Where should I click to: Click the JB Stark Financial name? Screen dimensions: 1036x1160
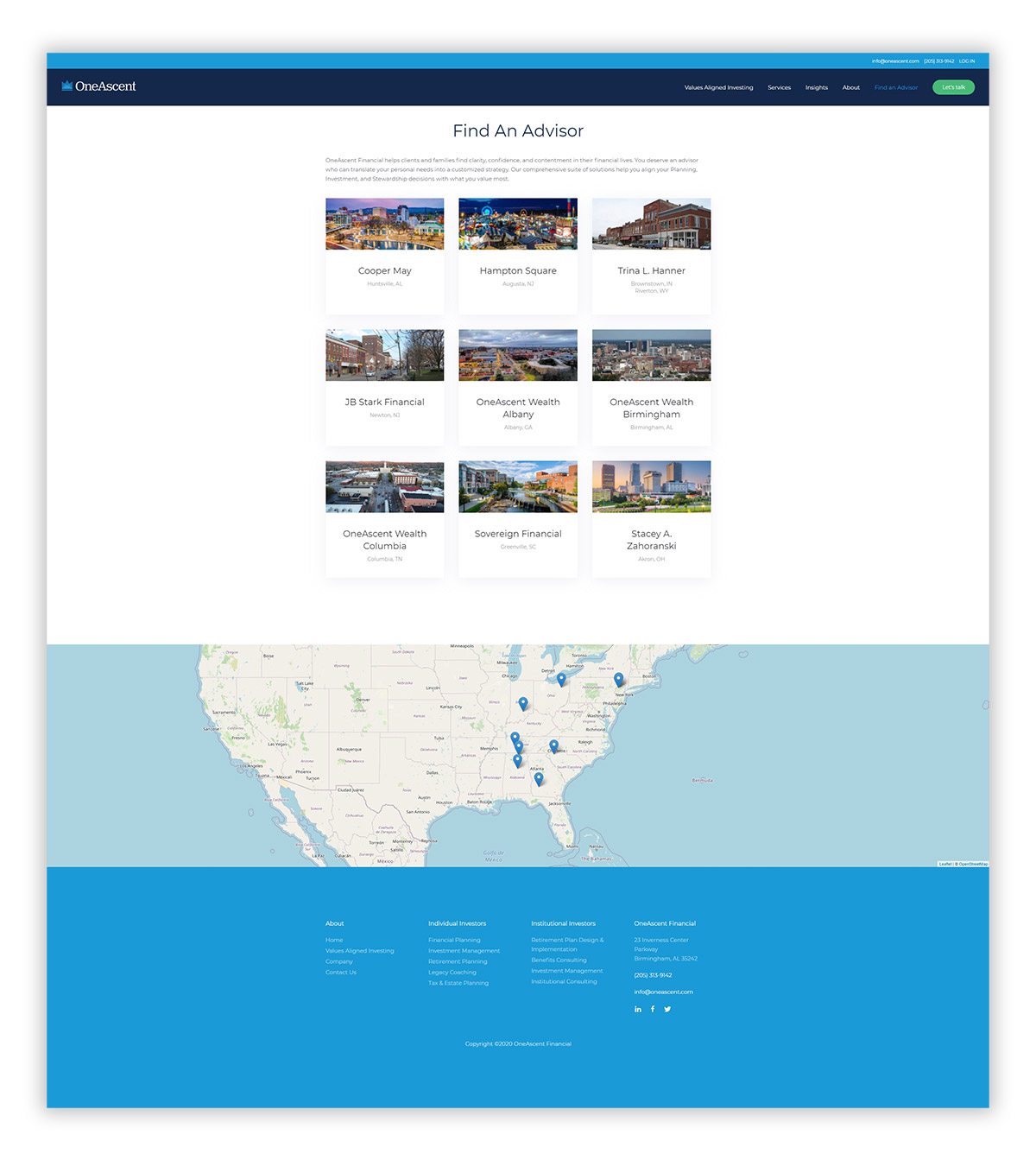tap(385, 403)
